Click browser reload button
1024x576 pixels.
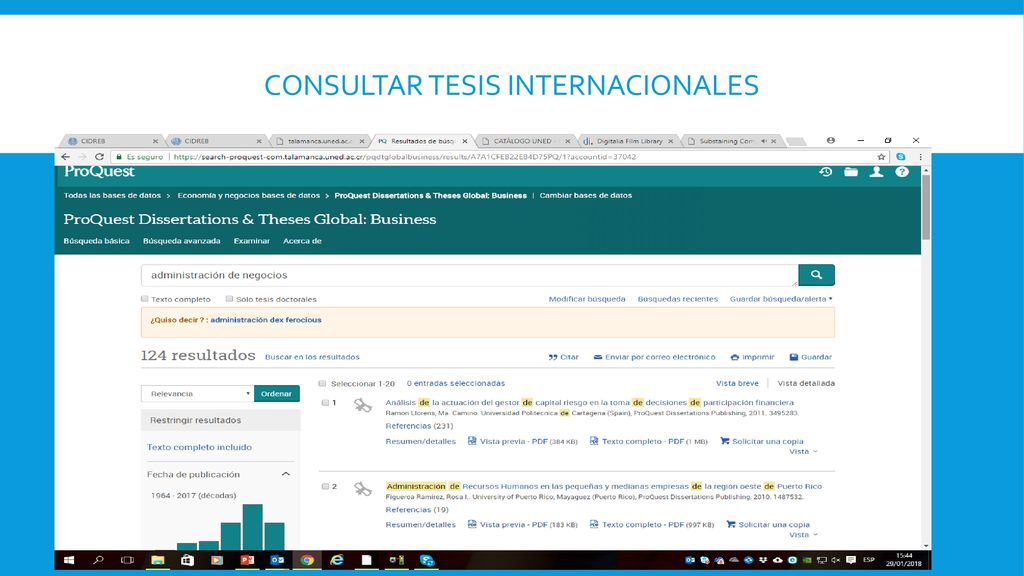coord(99,157)
